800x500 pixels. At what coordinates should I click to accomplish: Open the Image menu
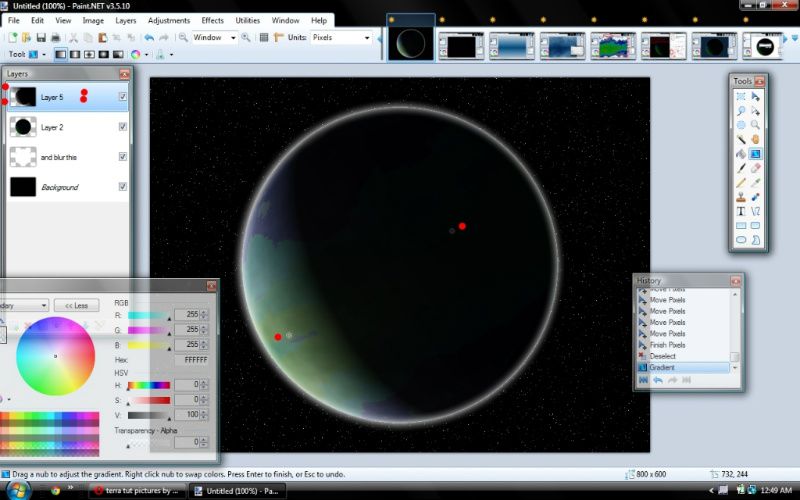[x=93, y=20]
